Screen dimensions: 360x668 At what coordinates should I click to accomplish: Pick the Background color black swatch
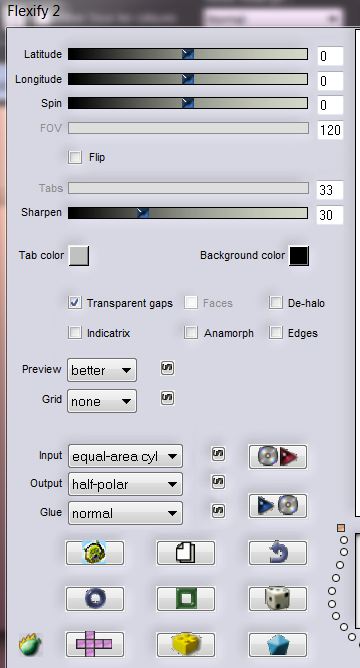(299, 256)
